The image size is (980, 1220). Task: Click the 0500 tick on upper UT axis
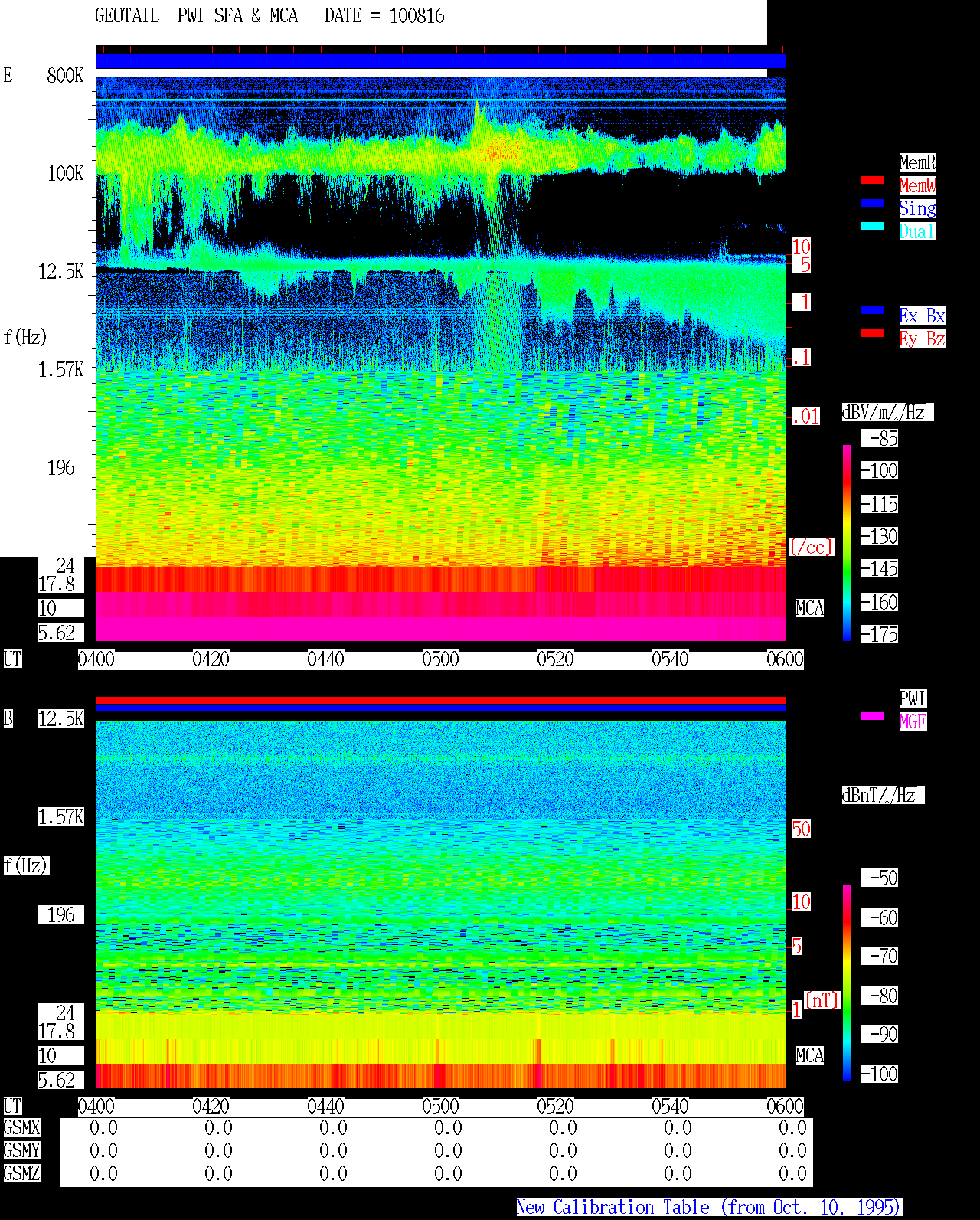click(x=441, y=659)
